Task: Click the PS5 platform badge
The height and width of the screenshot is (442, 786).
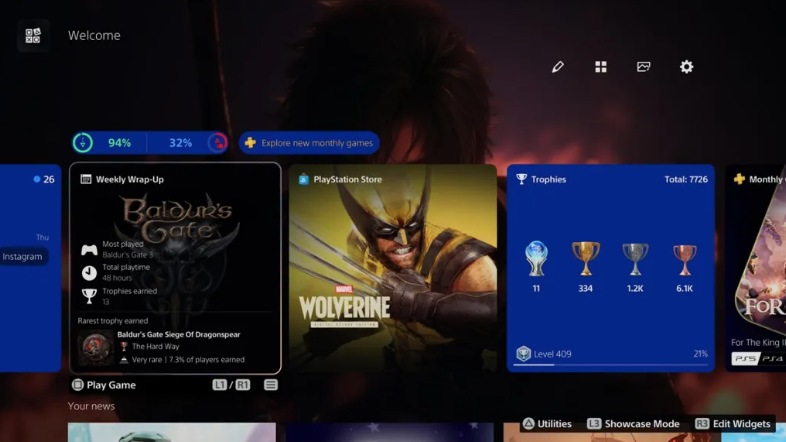Action: pos(745,359)
